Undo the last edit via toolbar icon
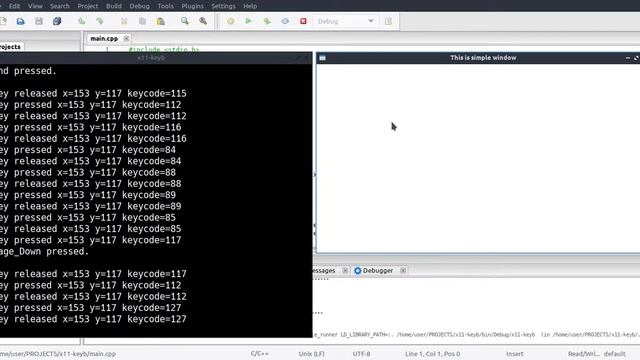This screenshot has width=640, height=360. [82, 21]
